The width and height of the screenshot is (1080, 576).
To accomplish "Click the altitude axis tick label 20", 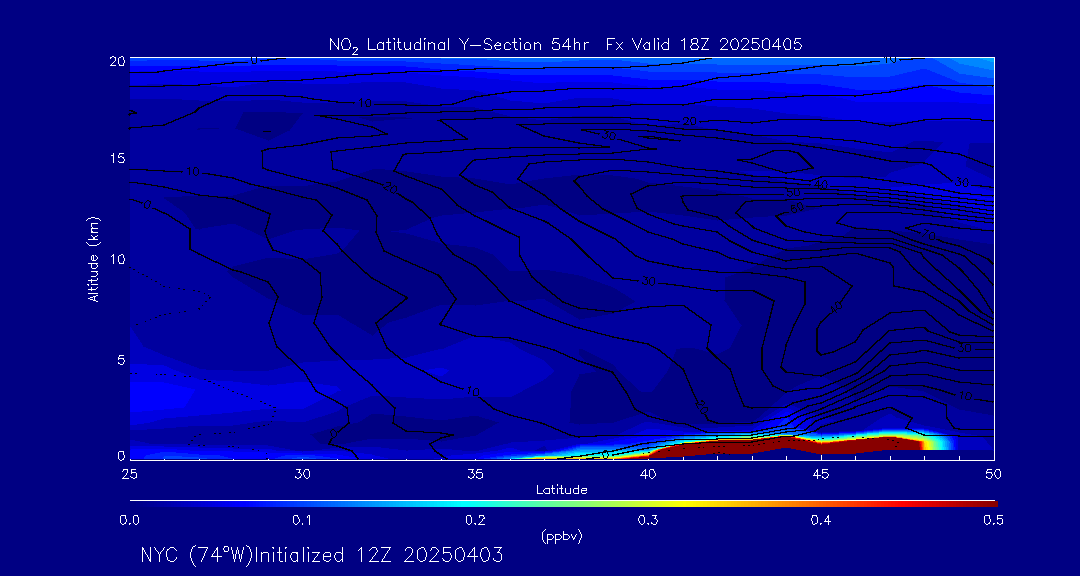I will click(x=118, y=61).
